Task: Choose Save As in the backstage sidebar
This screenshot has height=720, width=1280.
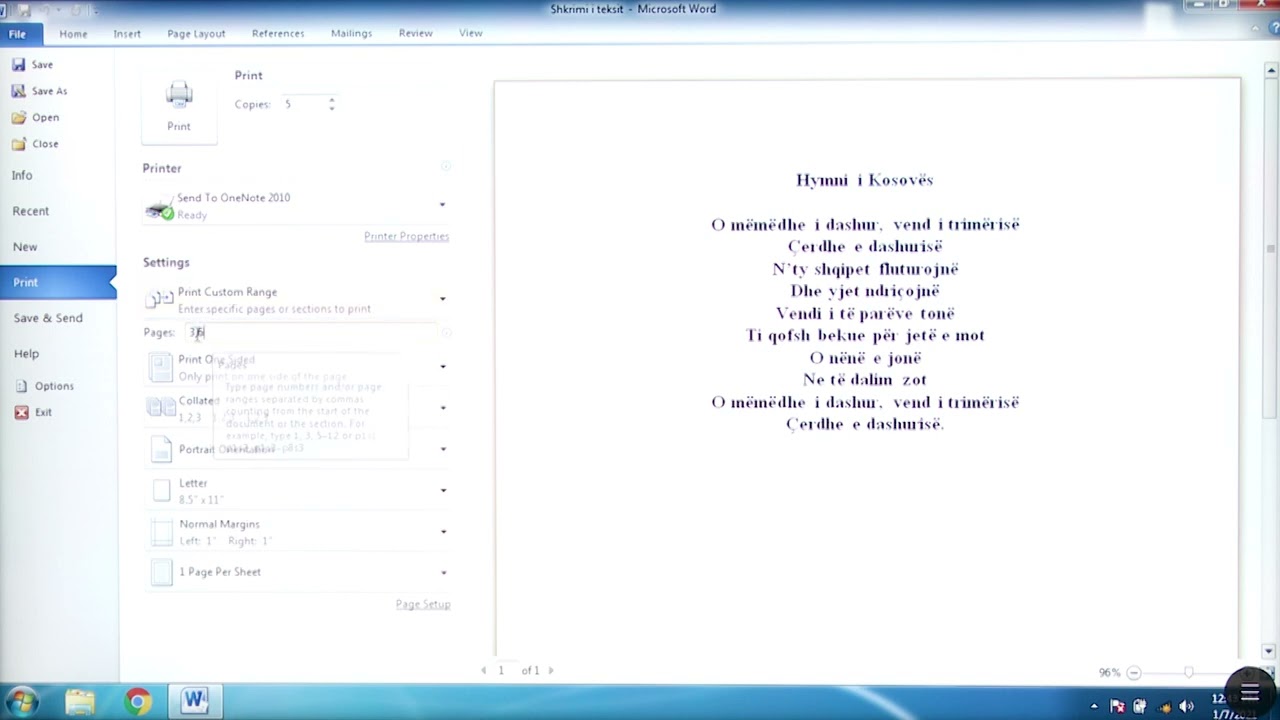Action: pos(40,91)
